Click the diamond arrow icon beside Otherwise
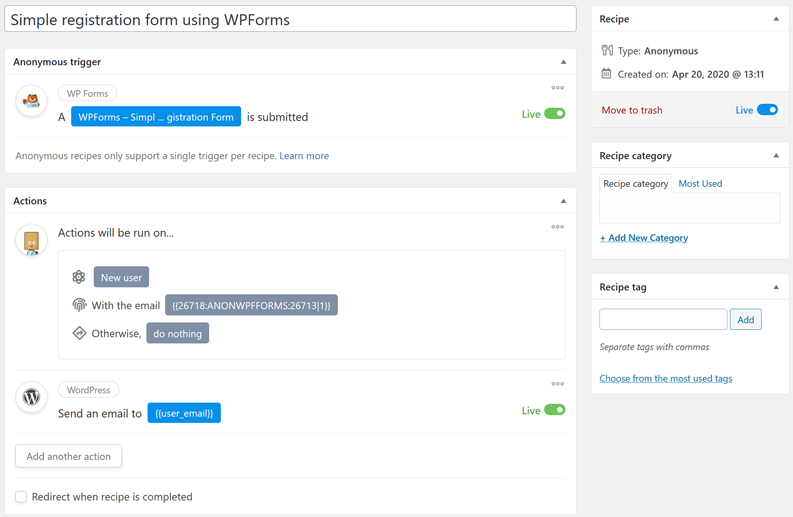The image size is (793, 517). click(79, 333)
